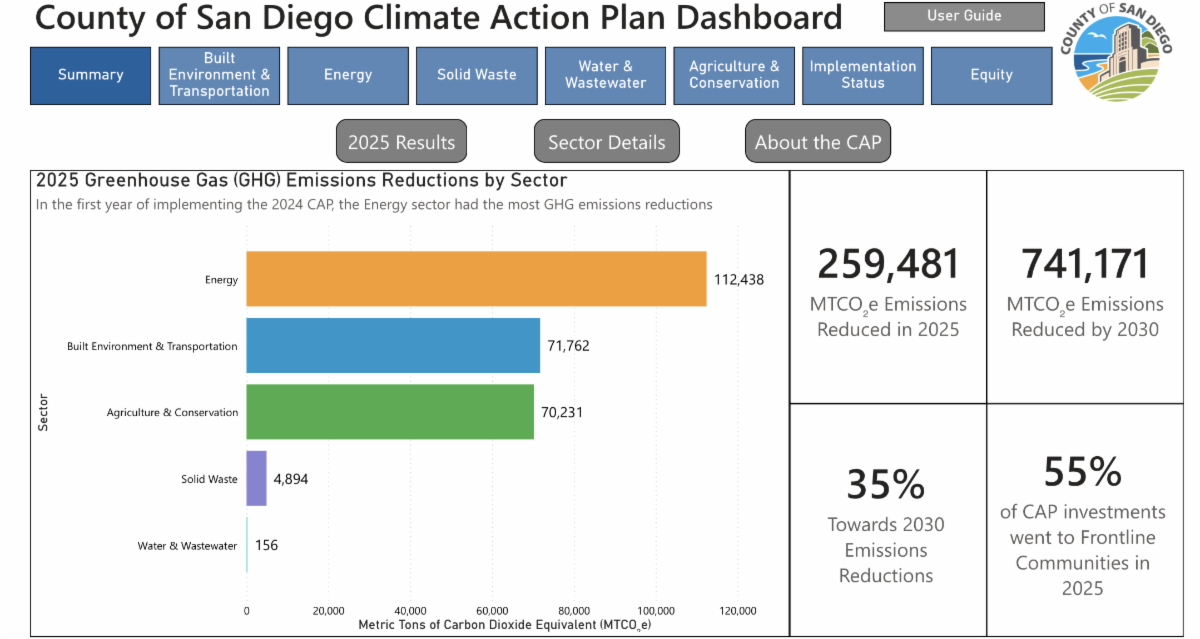Viewport: 1200px width, 639px height.
Task: Open the Water & Wastewater tab
Action: click(x=605, y=75)
